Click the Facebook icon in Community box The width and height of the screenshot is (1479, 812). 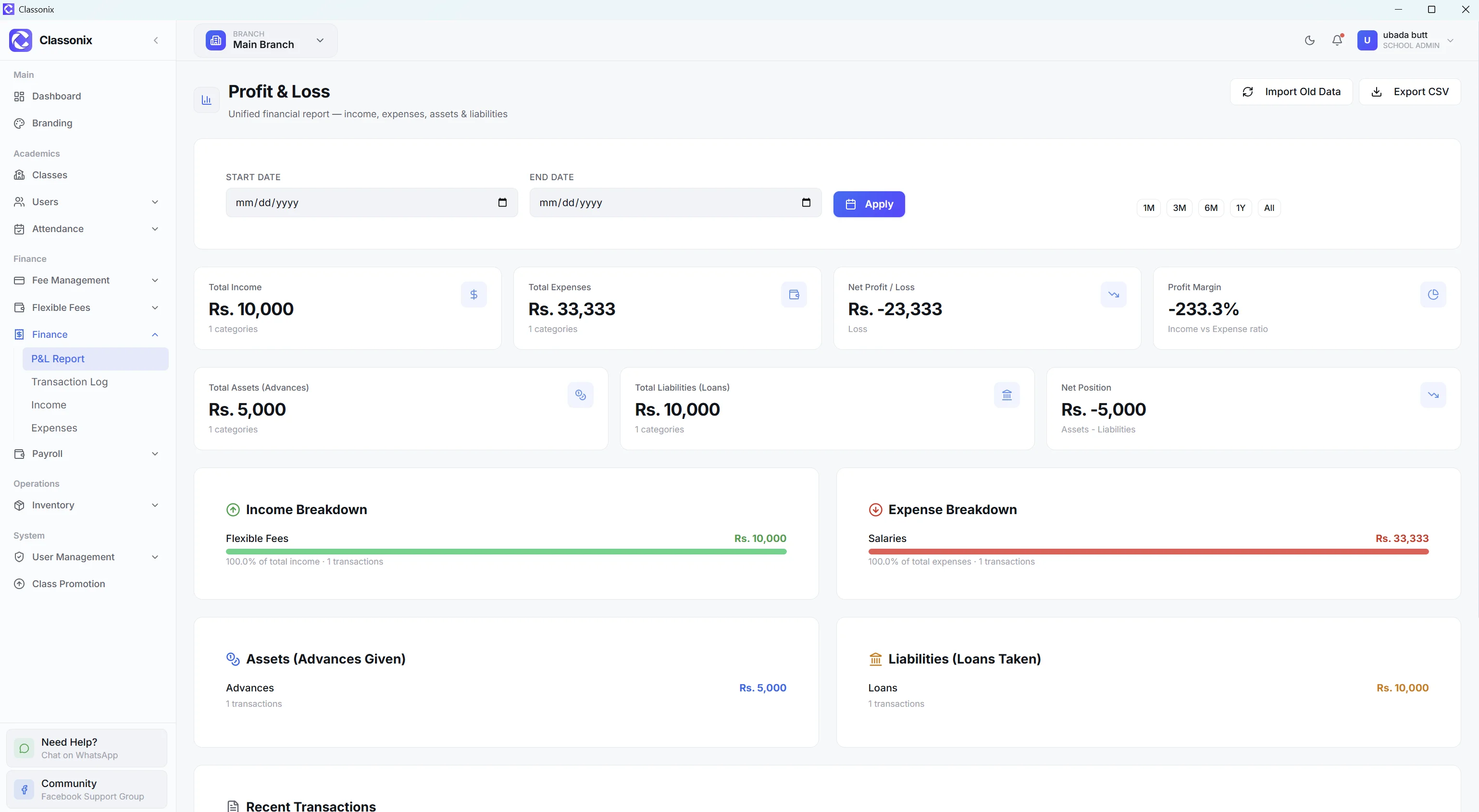coord(24,789)
